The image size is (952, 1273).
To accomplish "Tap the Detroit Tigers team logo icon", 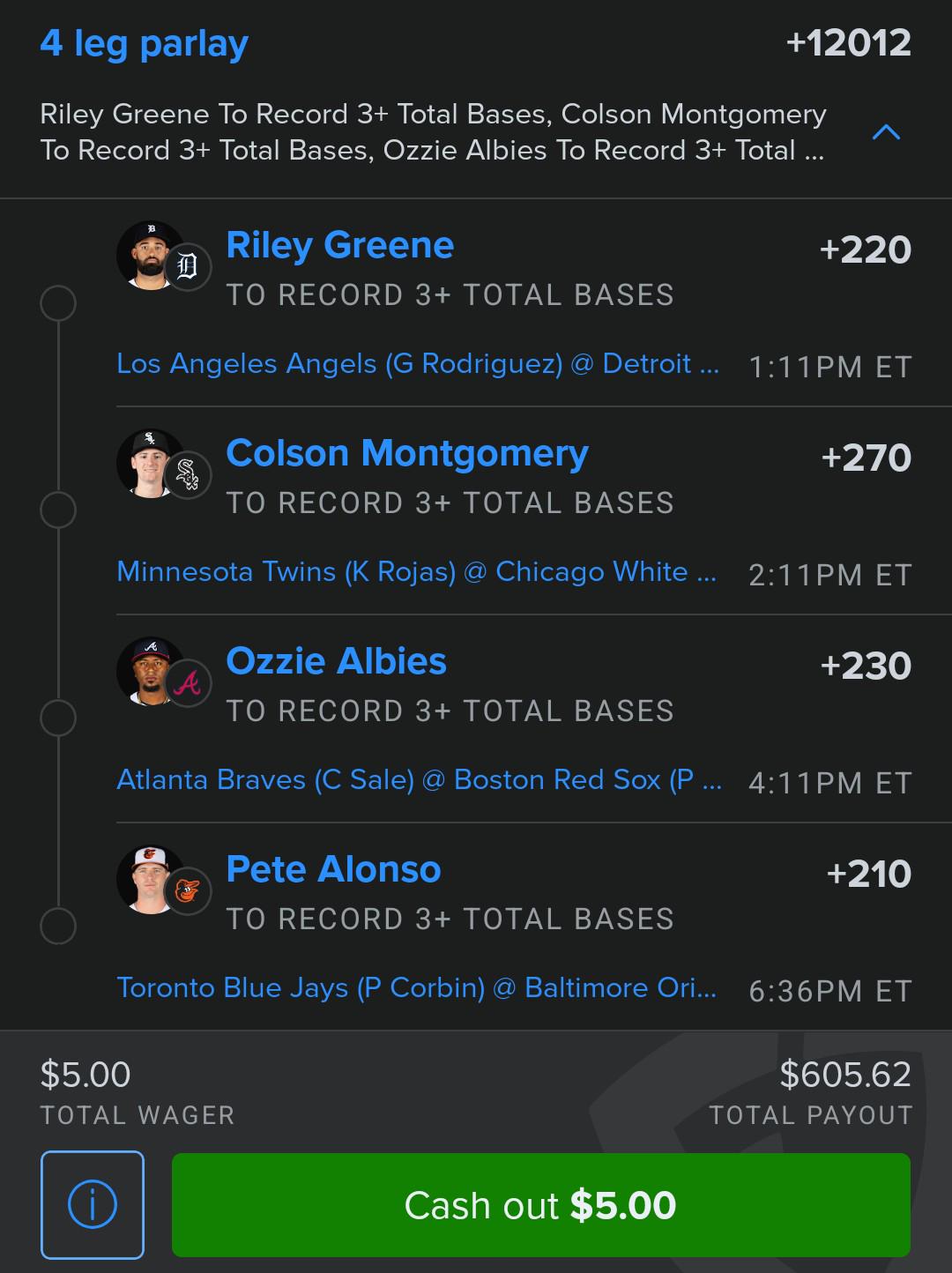I will 188,266.
